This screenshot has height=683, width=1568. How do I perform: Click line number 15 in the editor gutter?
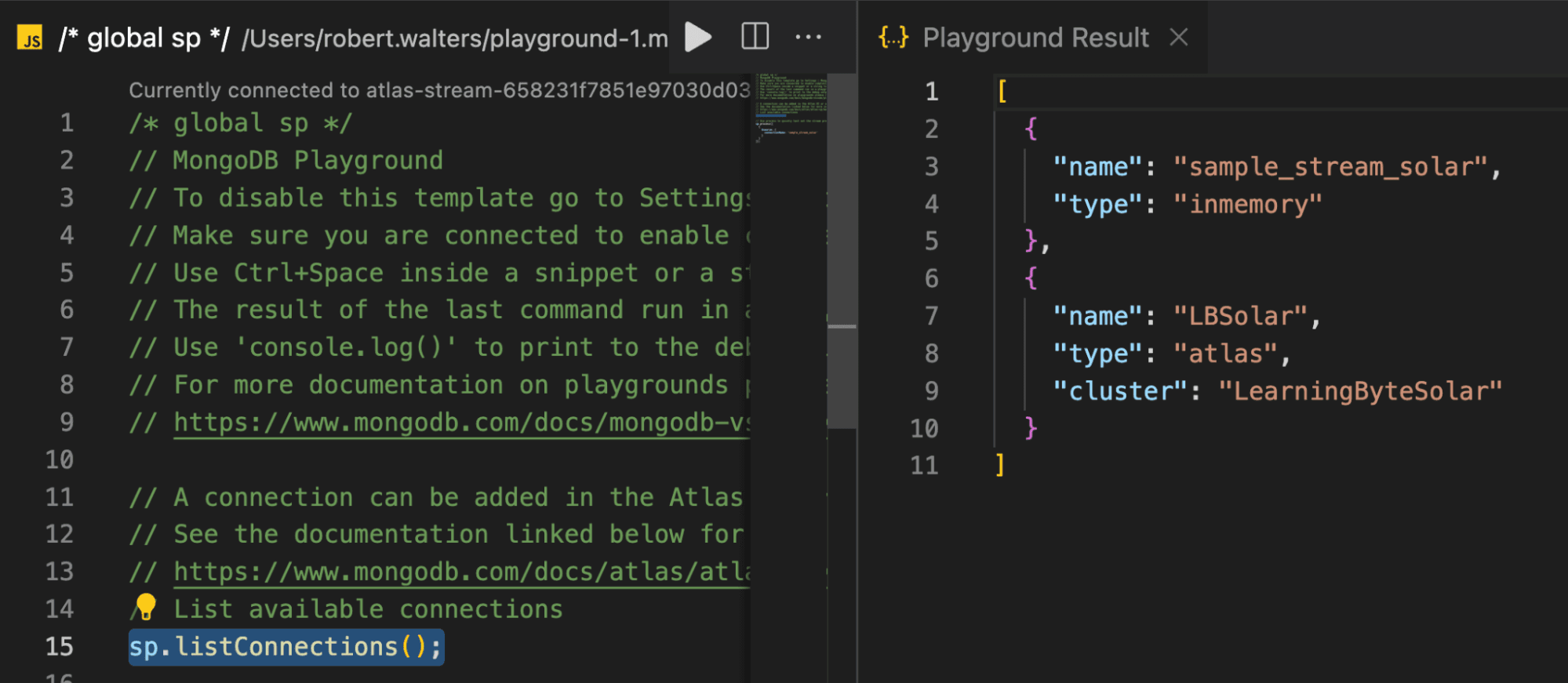[x=60, y=647]
